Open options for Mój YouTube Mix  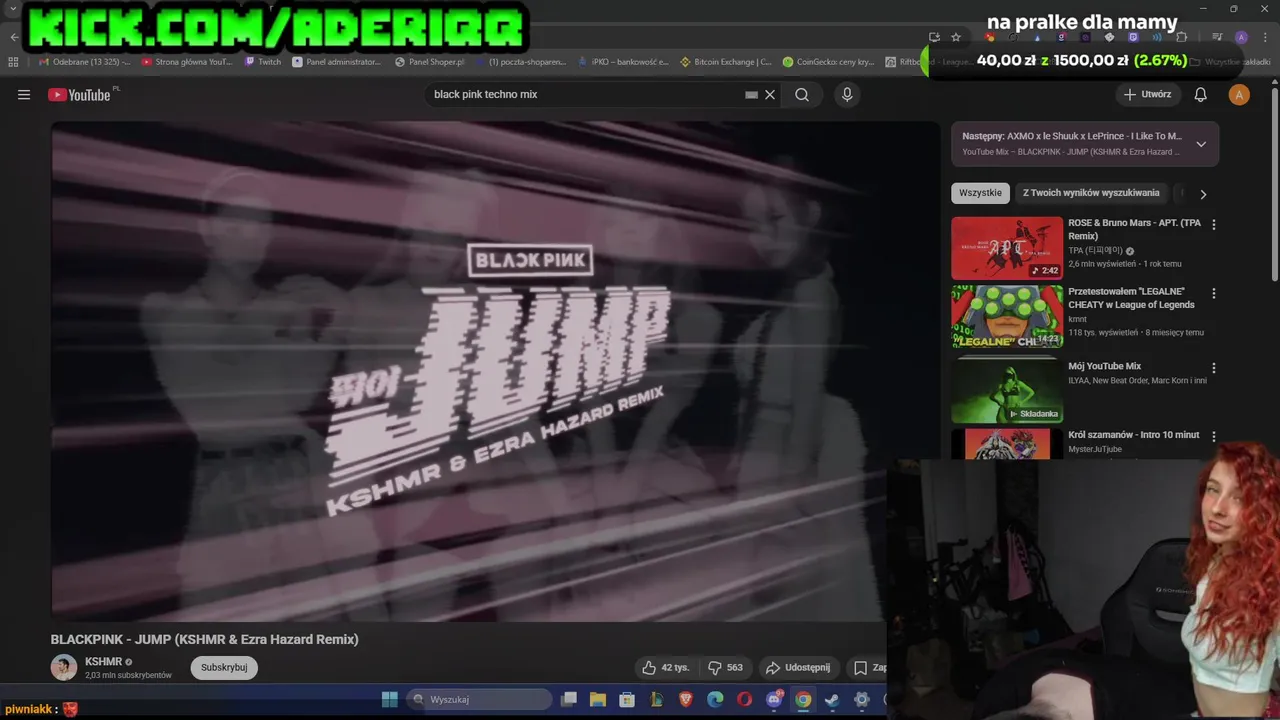pyautogui.click(x=1214, y=368)
